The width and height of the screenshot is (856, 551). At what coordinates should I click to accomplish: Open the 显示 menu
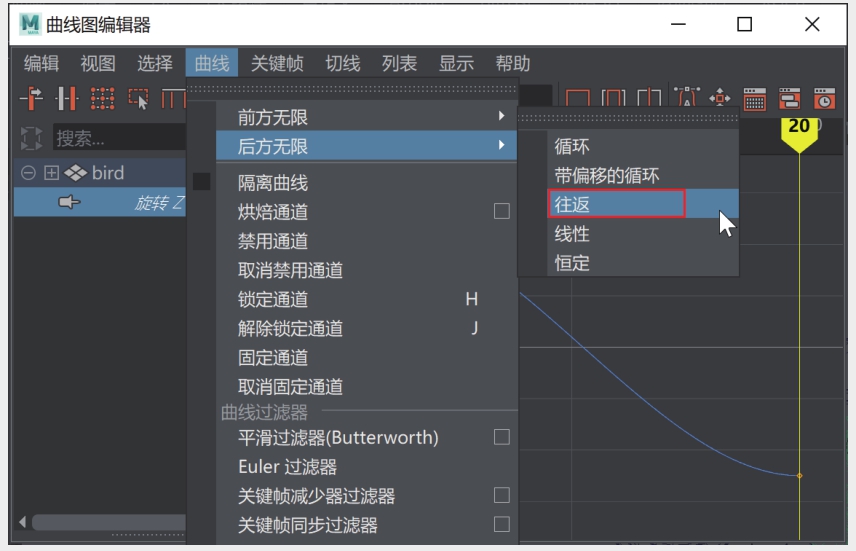456,63
